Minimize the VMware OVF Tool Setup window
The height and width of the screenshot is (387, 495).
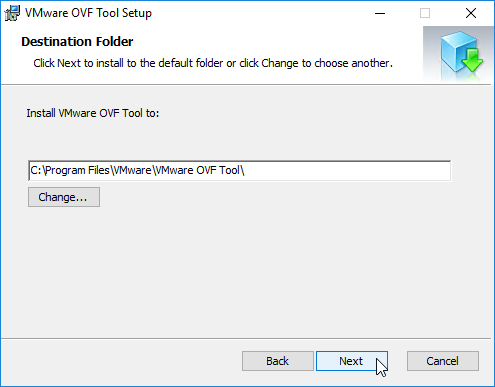point(380,13)
